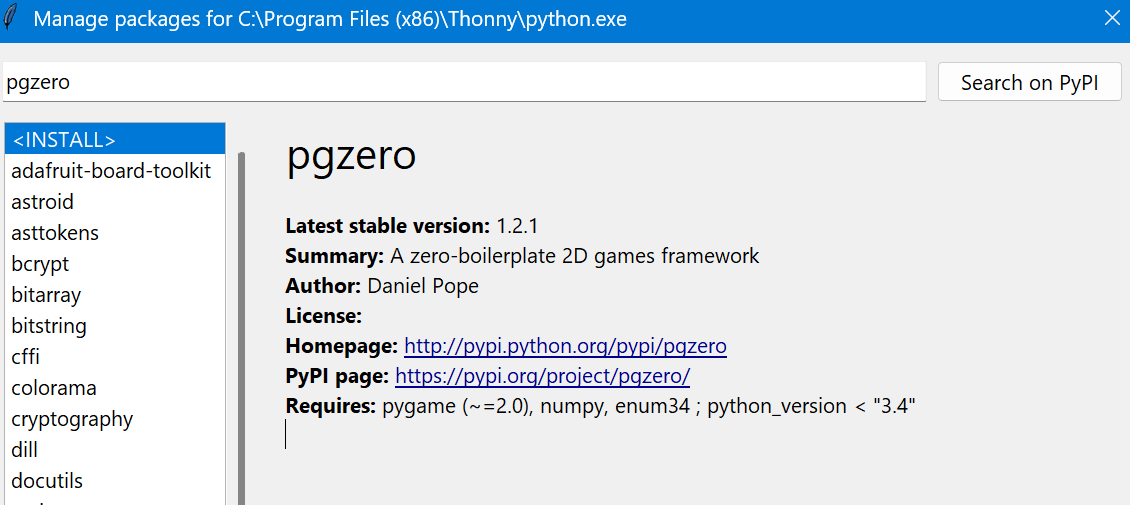Open the pypi.org/project/pgzero PyPI page link
This screenshot has height=505, width=1130.
[x=543, y=375]
